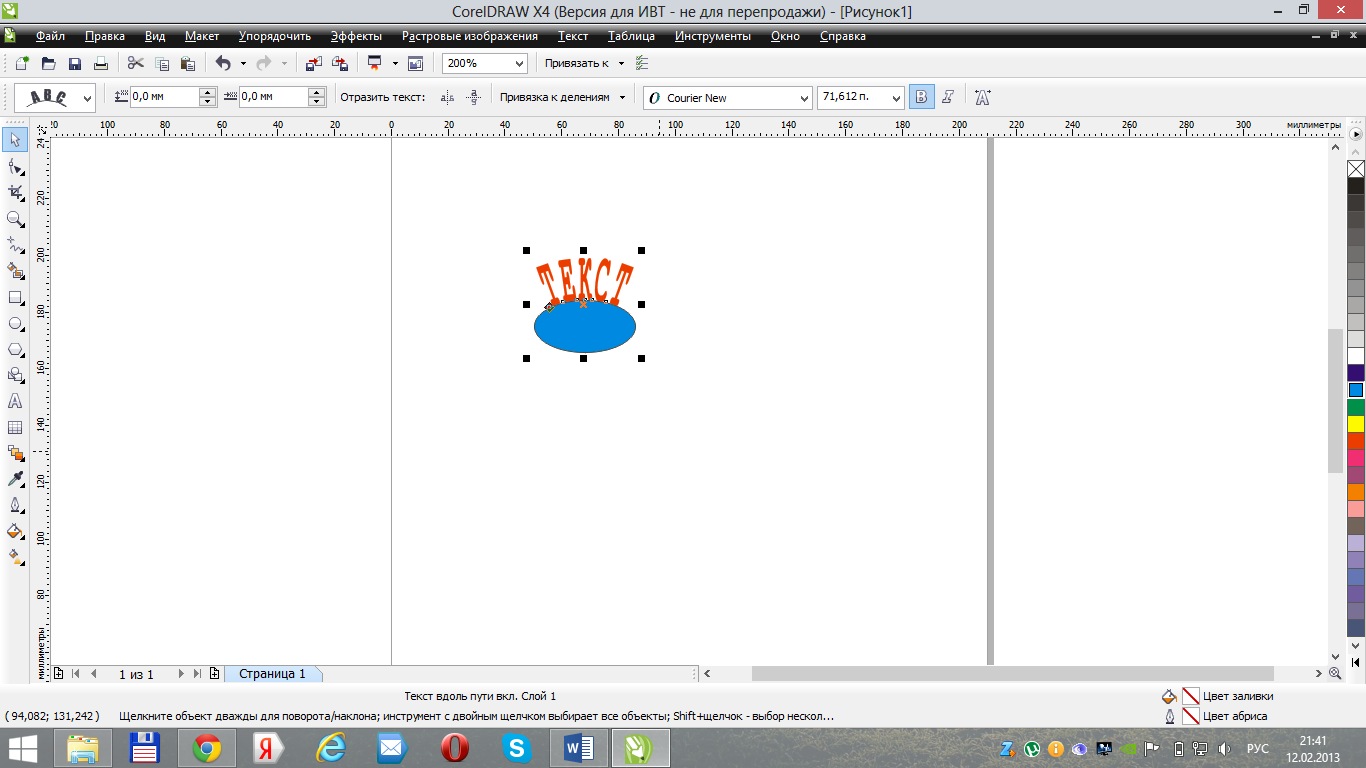Click the Save icon in toolbar

coord(75,64)
